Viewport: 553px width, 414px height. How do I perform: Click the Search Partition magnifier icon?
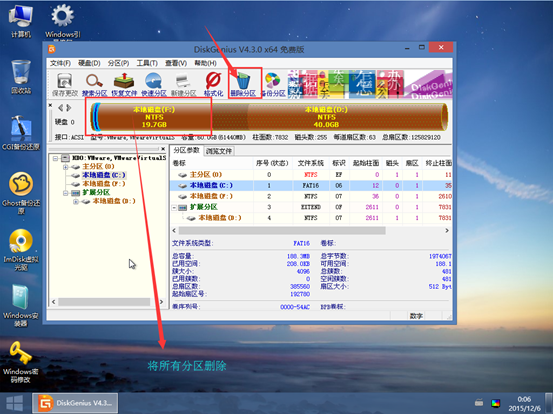(x=95, y=84)
